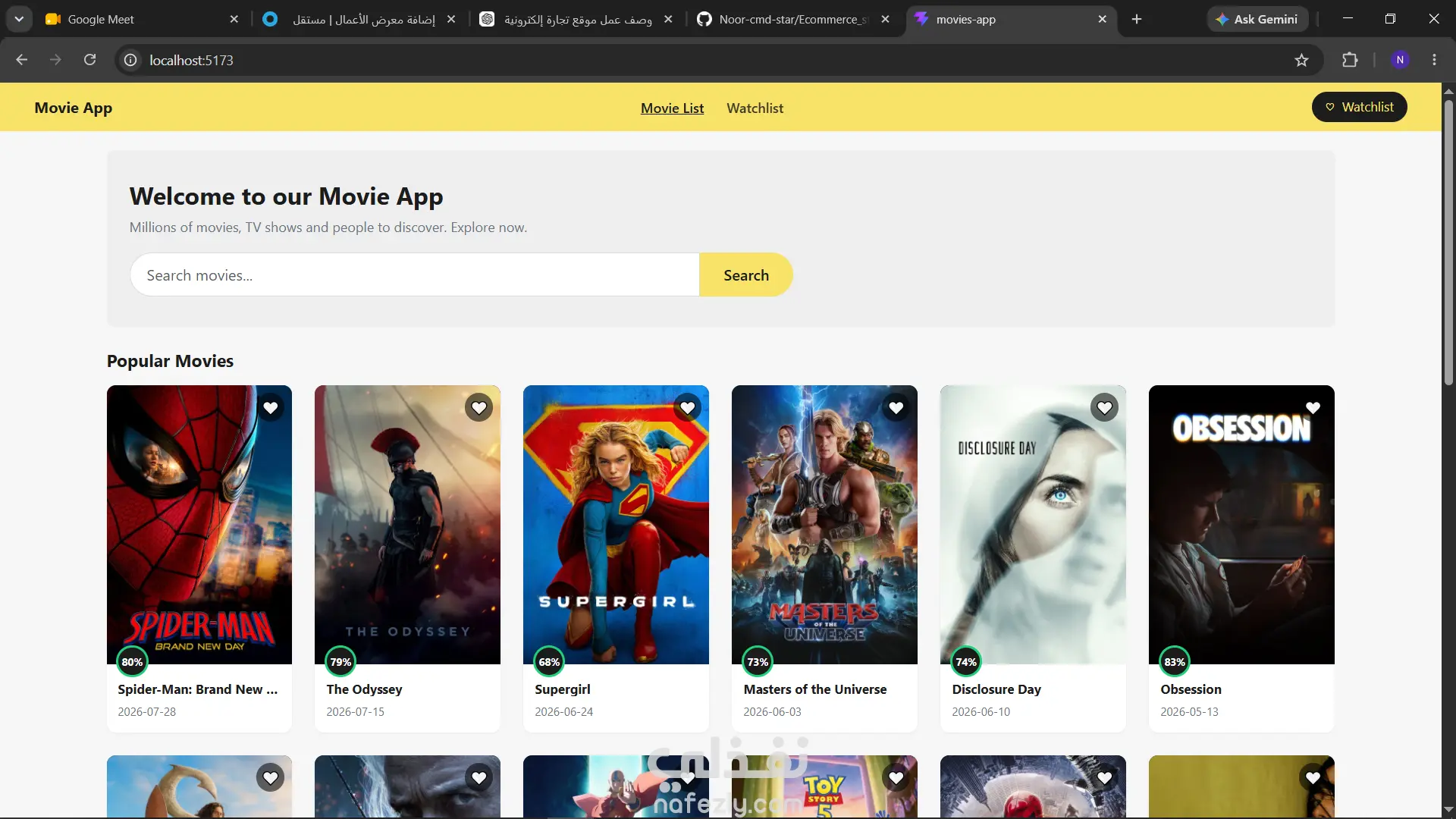Screen dimensions: 1456x819
Task: Click the page vertical scrollbar thumb
Action: click(1448, 241)
